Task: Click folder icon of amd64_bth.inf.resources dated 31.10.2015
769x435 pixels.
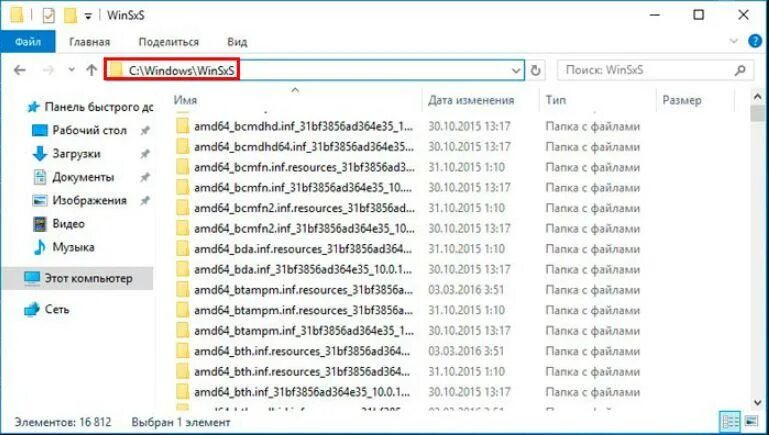Action: tap(182, 371)
